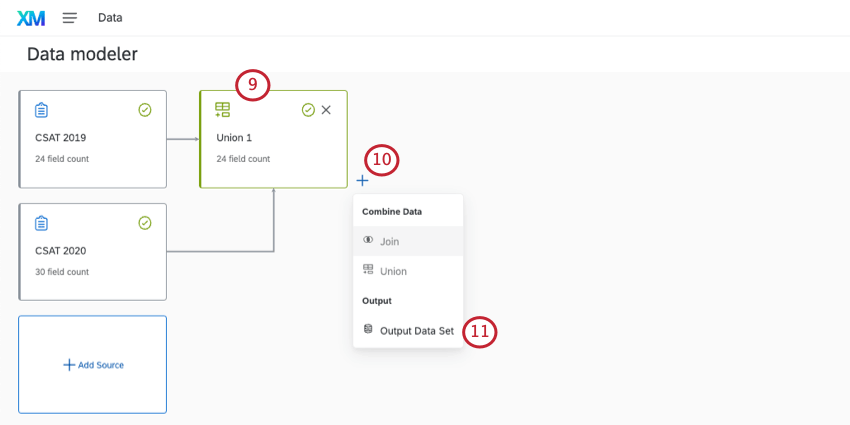Viewport: 850px width, 425px height.
Task: Click the green checkmark on Union 1
Action: pos(308,110)
